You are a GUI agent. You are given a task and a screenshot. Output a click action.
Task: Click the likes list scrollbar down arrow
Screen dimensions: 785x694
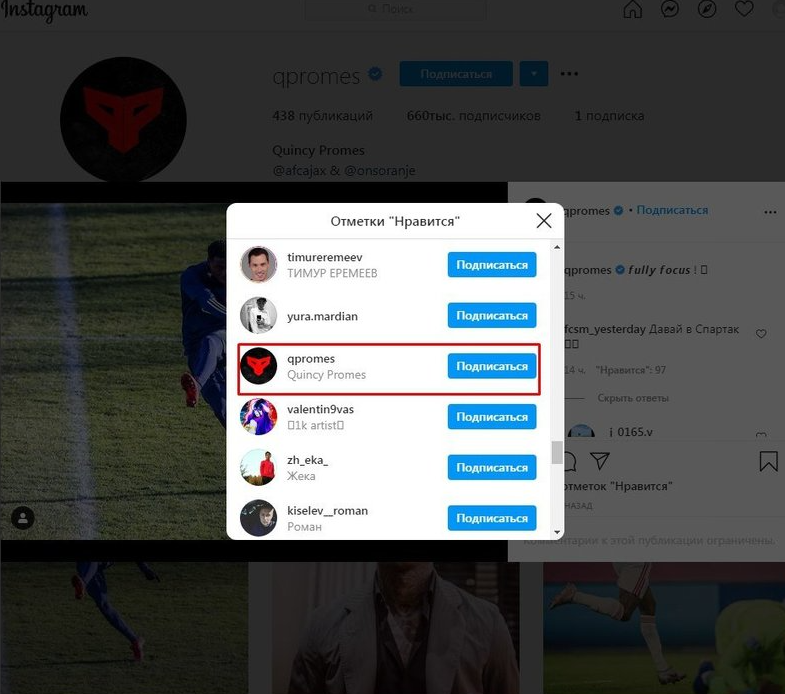(x=557, y=532)
